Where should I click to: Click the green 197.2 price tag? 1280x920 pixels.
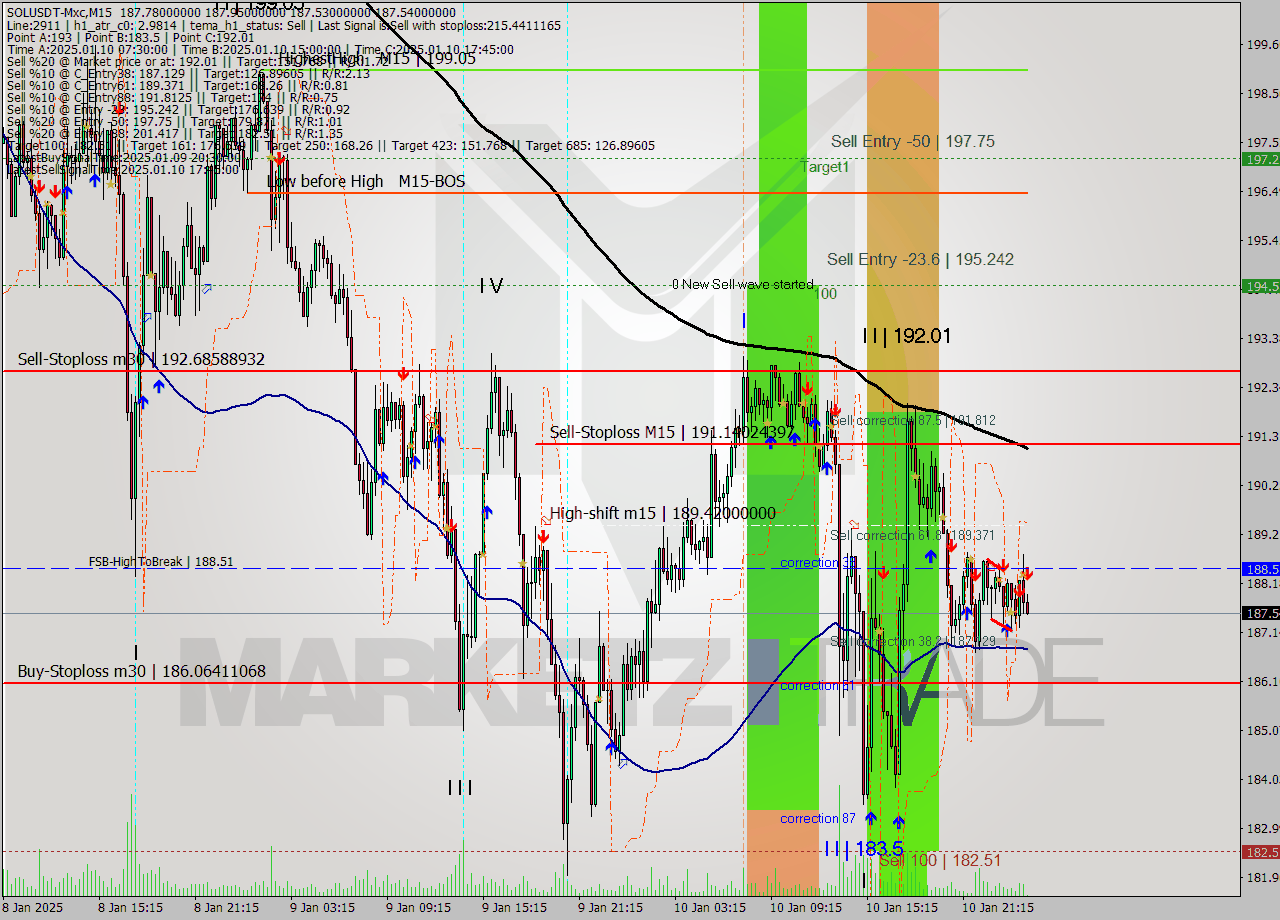click(x=1260, y=159)
